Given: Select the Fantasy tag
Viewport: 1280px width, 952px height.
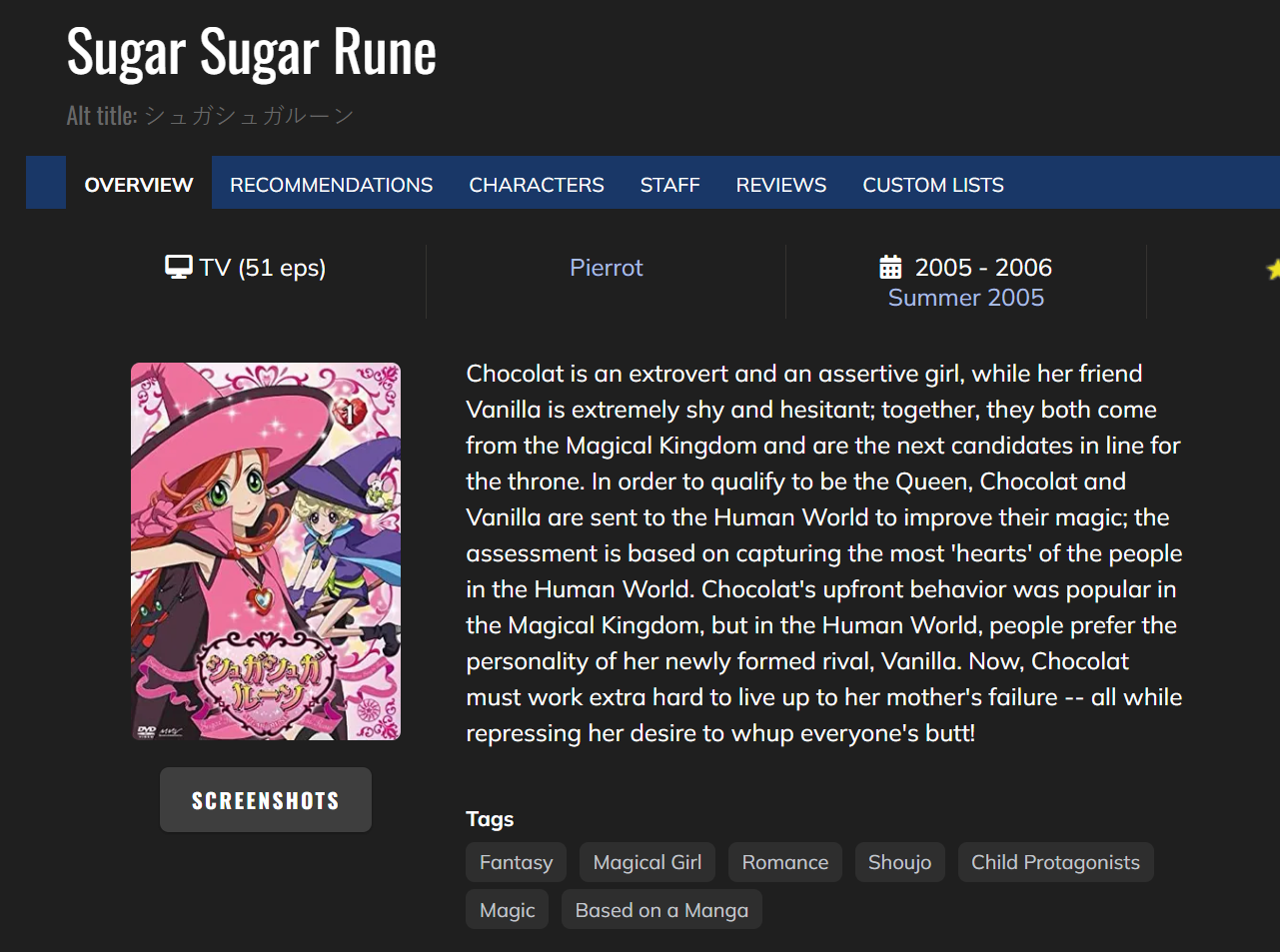Looking at the screenshot, I should [516, 862].
